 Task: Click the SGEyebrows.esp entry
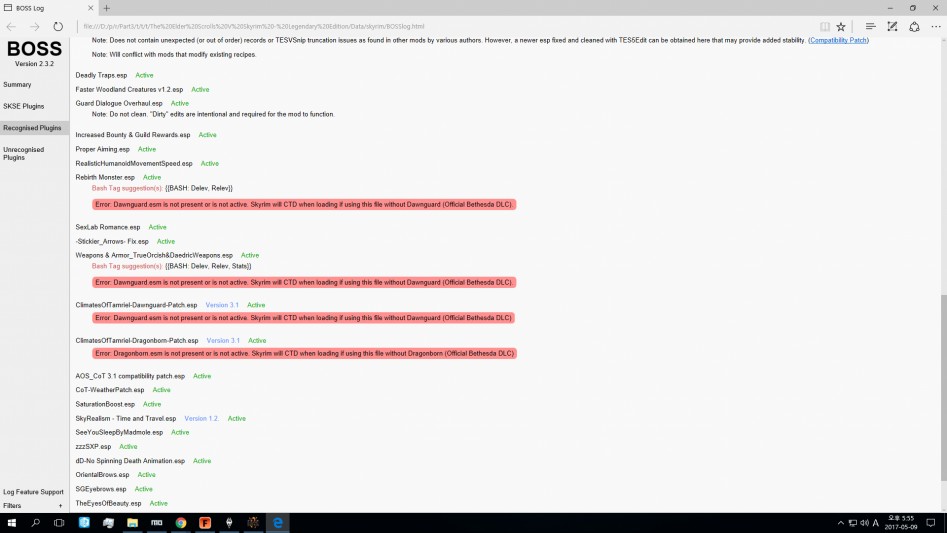pyautogui.click(x=101, y=489)
